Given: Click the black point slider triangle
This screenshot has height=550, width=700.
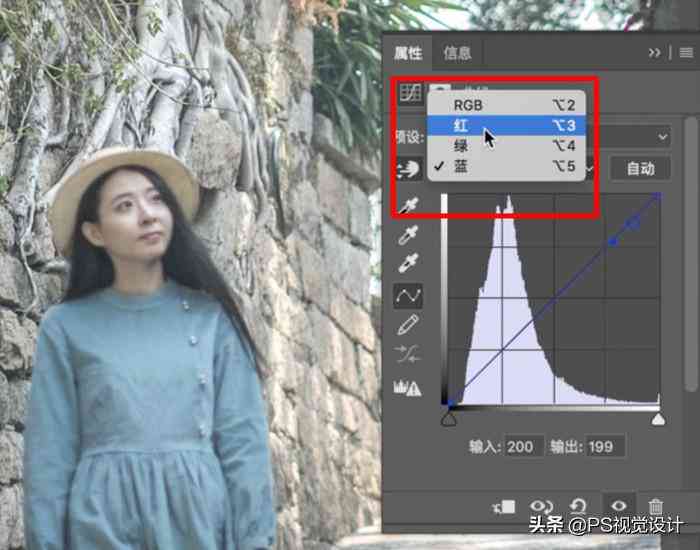Looking at the screenshot, I should click(449, 420).
